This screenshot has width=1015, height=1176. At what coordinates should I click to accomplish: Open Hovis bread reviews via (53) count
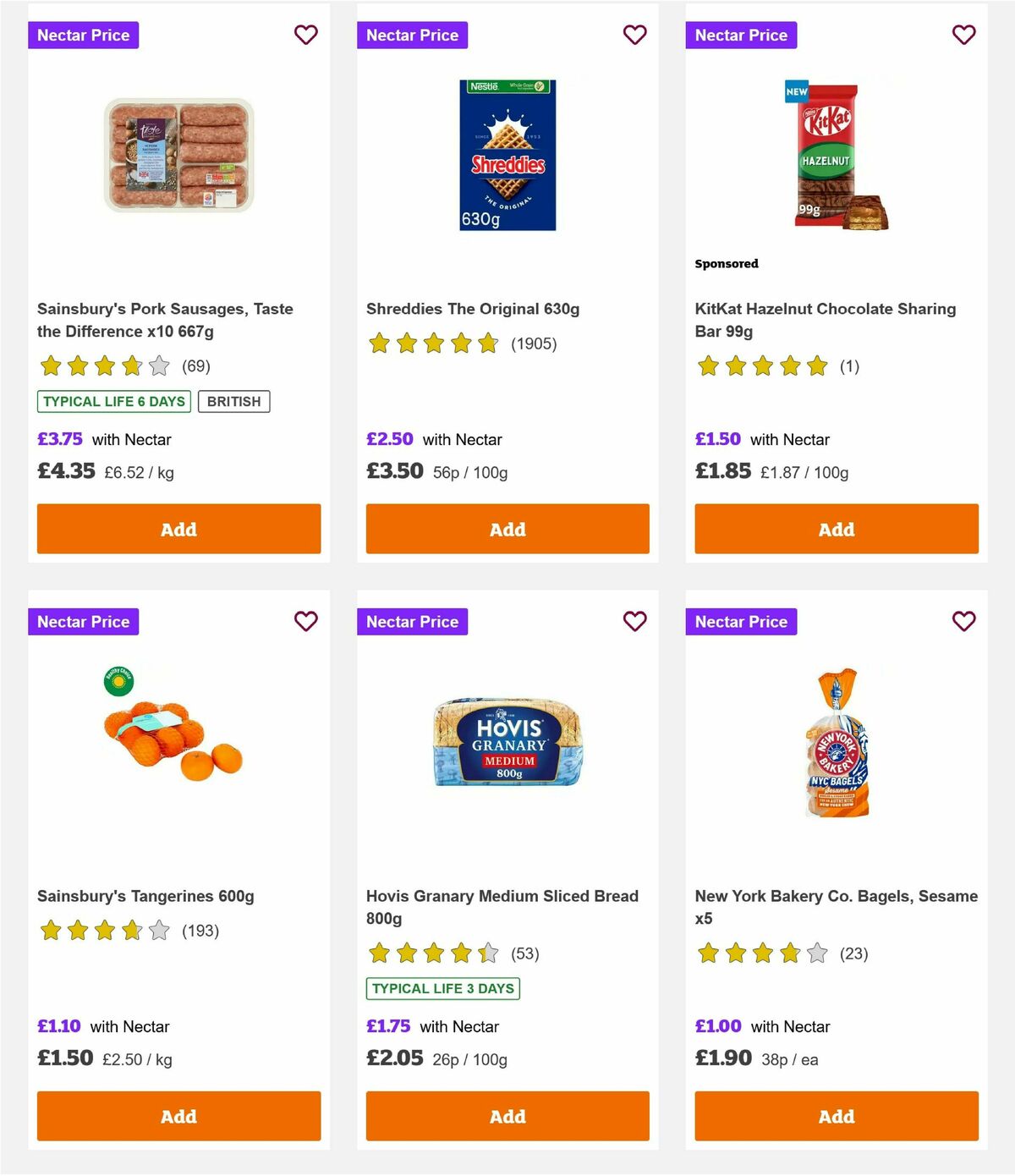524,953
